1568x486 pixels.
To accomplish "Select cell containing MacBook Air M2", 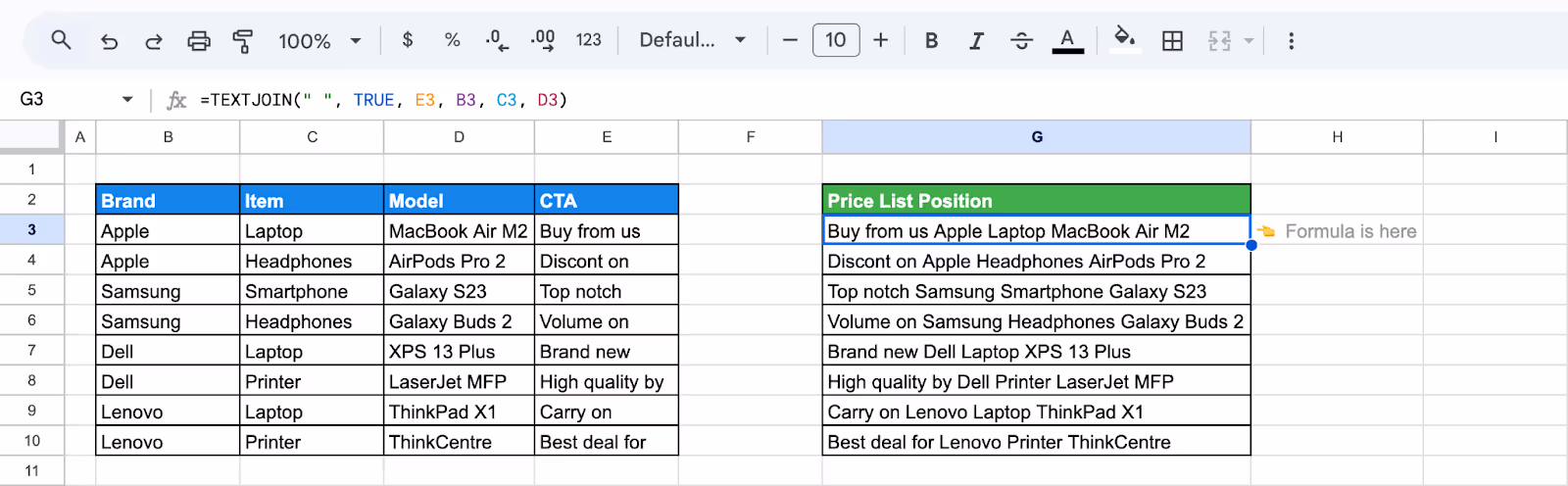I will tap(459, 230).
